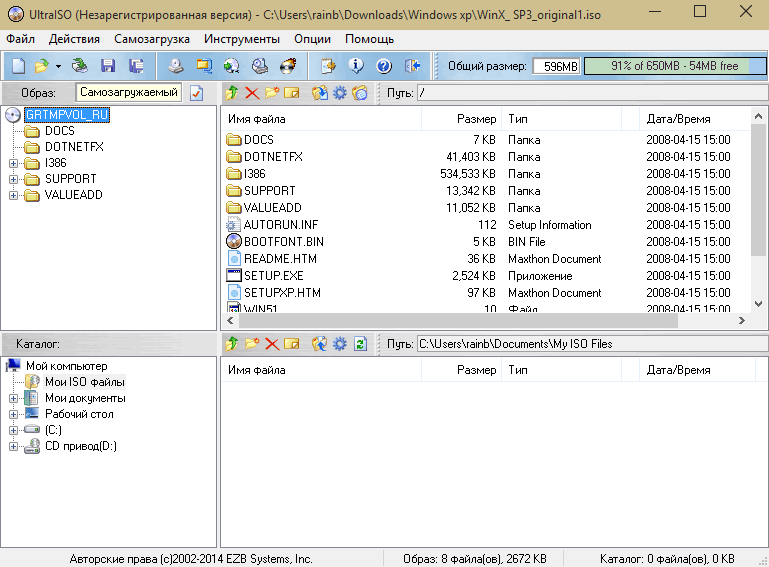Click the Add files notepad icon in main toolbar
769x567 pixels.
tap(328, 66)
